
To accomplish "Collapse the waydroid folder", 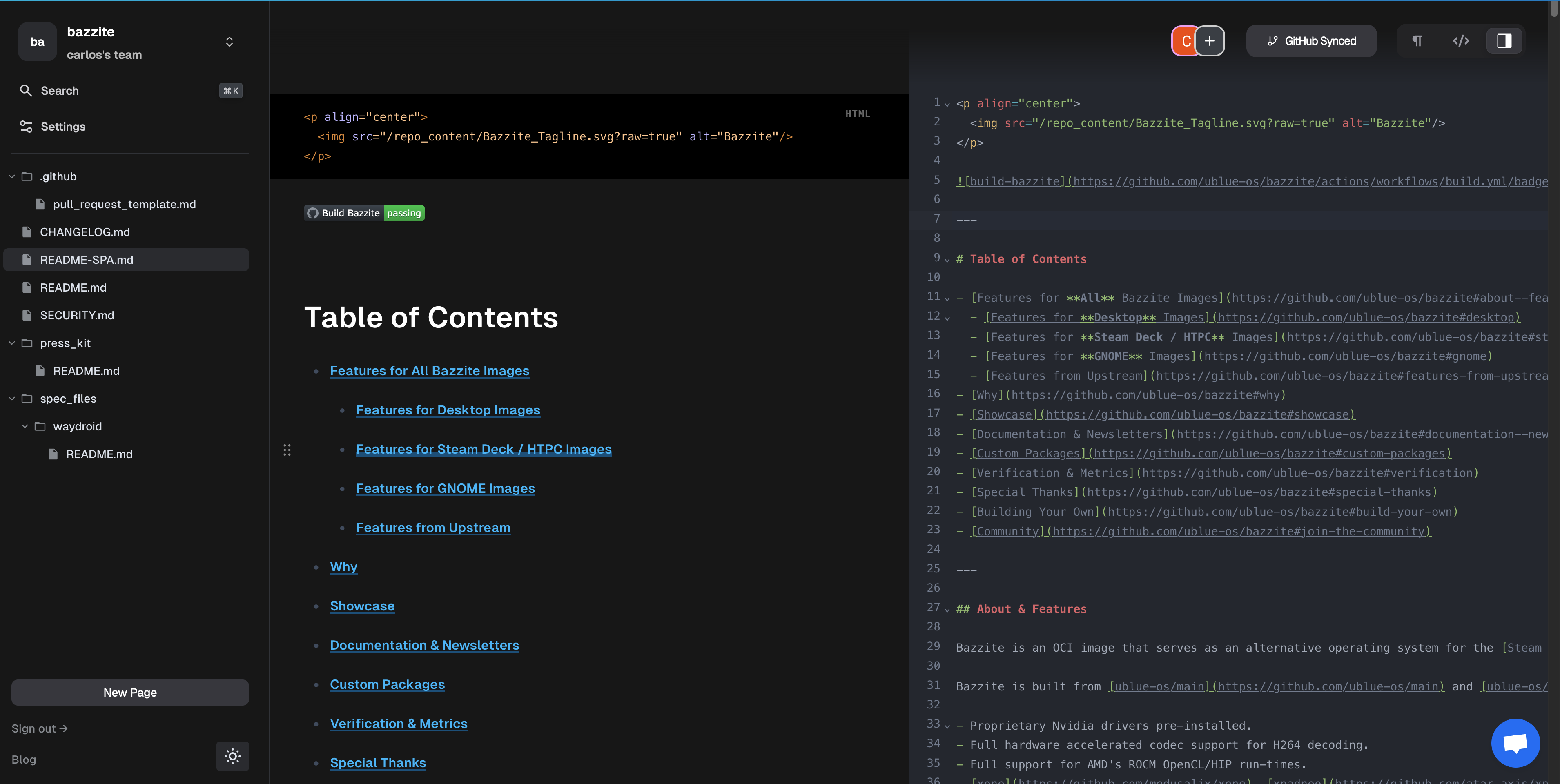I will coord(25,426).
